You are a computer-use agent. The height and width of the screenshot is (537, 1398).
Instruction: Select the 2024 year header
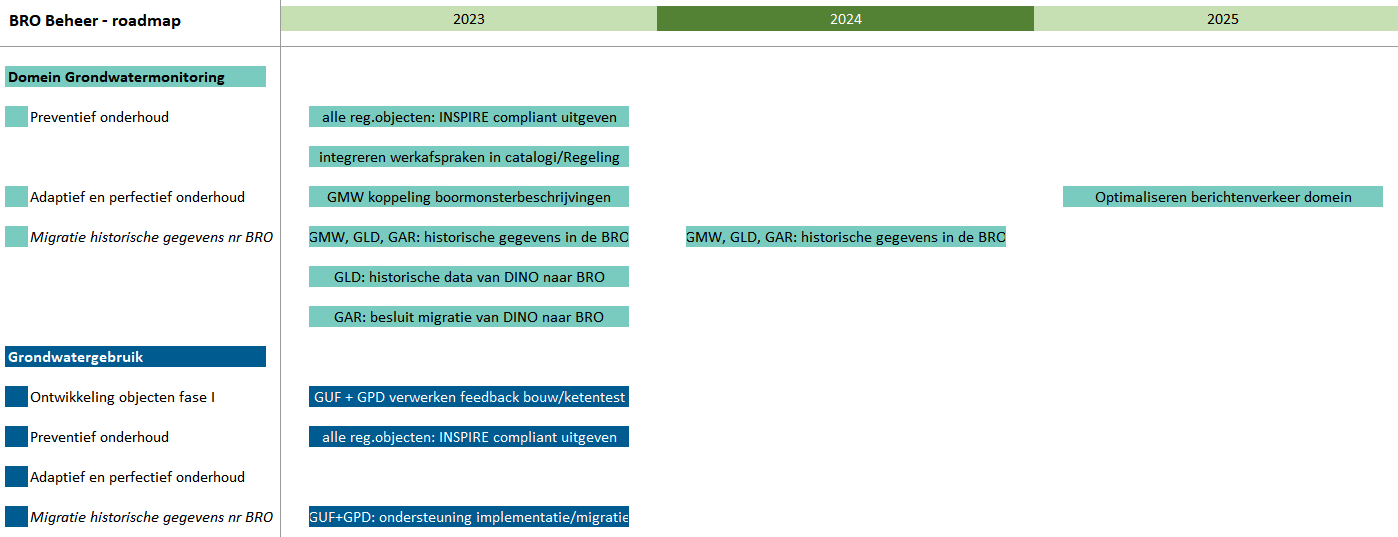(845, 18)
